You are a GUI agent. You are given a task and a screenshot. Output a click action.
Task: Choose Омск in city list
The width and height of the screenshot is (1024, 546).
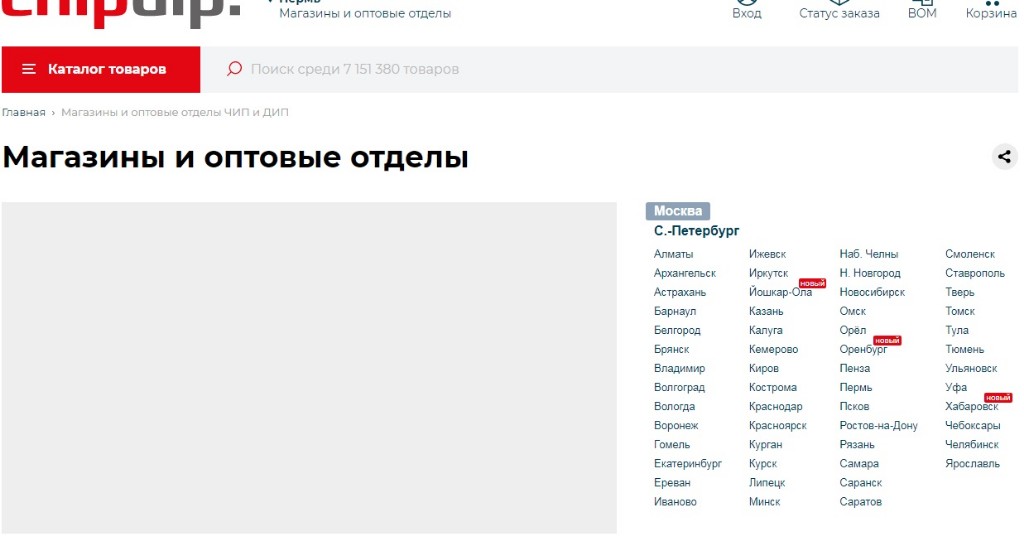pyautogui.click(x=852, y=311)
